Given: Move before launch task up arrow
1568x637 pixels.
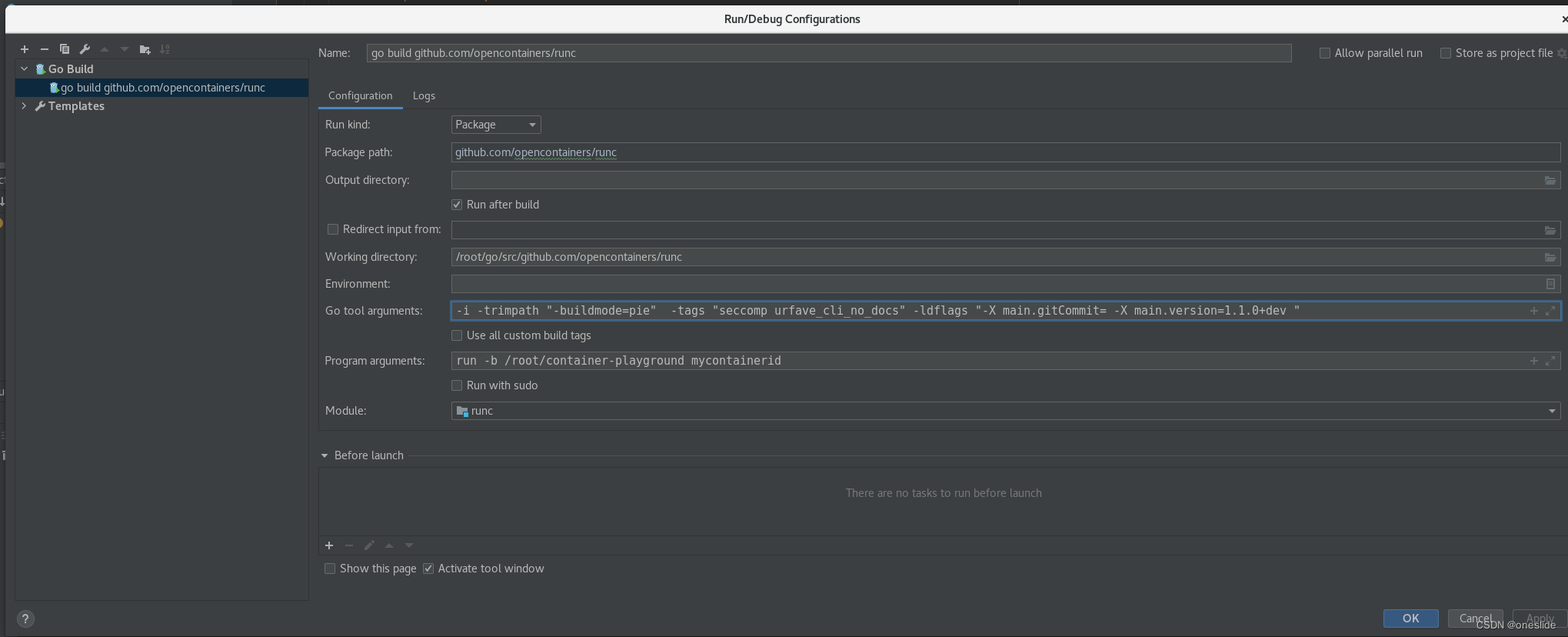Looking at the screenshot, I should point(389,545).
